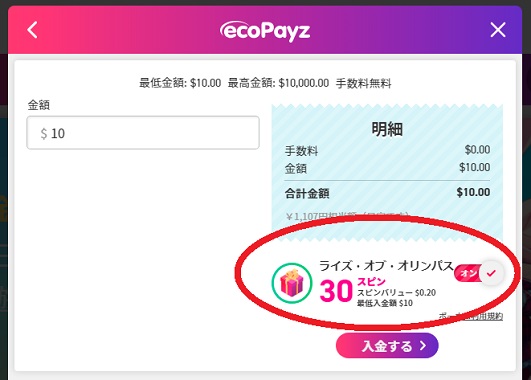This screenshot has width=531, height=380.
Task: Click the pink gift box bonus icon
Action: 292,283
